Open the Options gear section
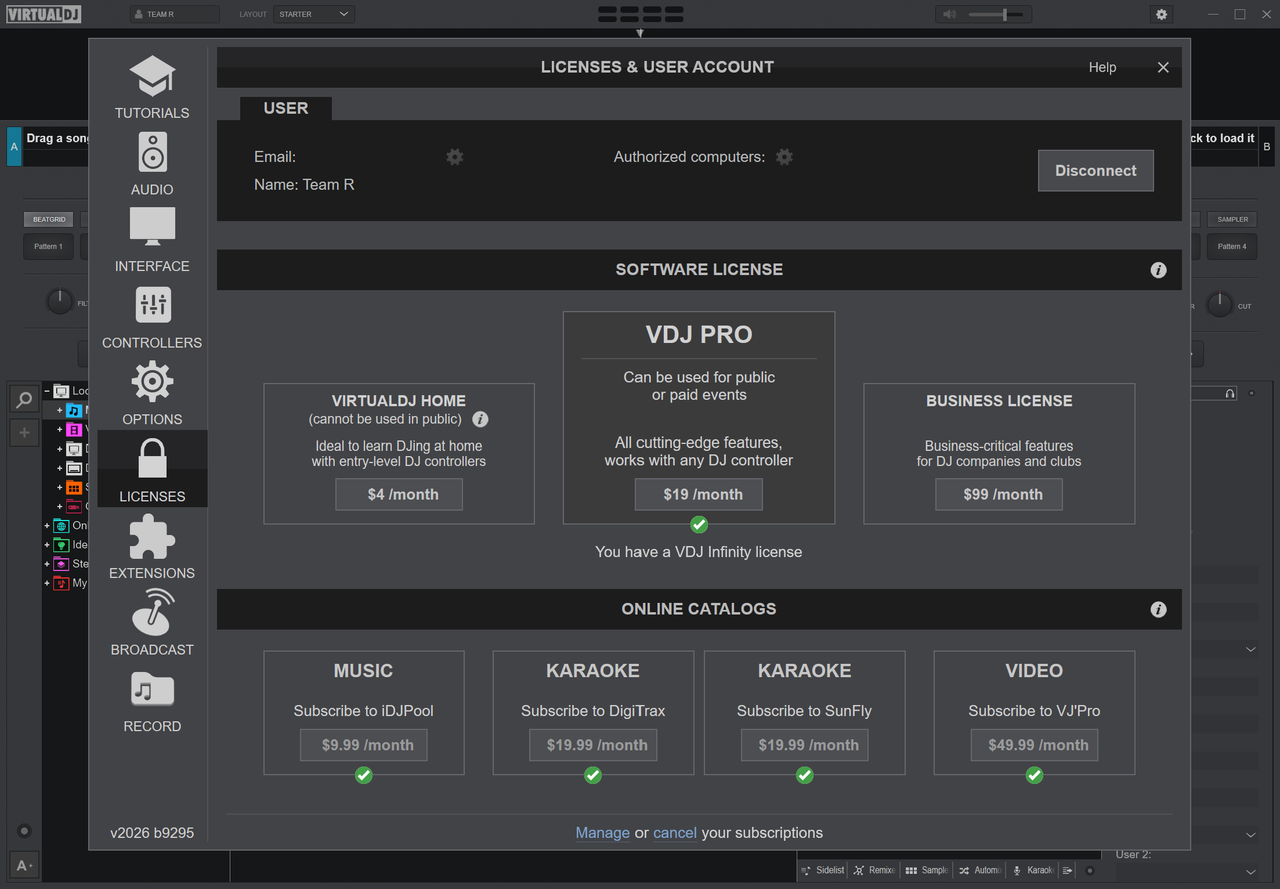Screen dimensions: 1280x889 pos(152,394)
